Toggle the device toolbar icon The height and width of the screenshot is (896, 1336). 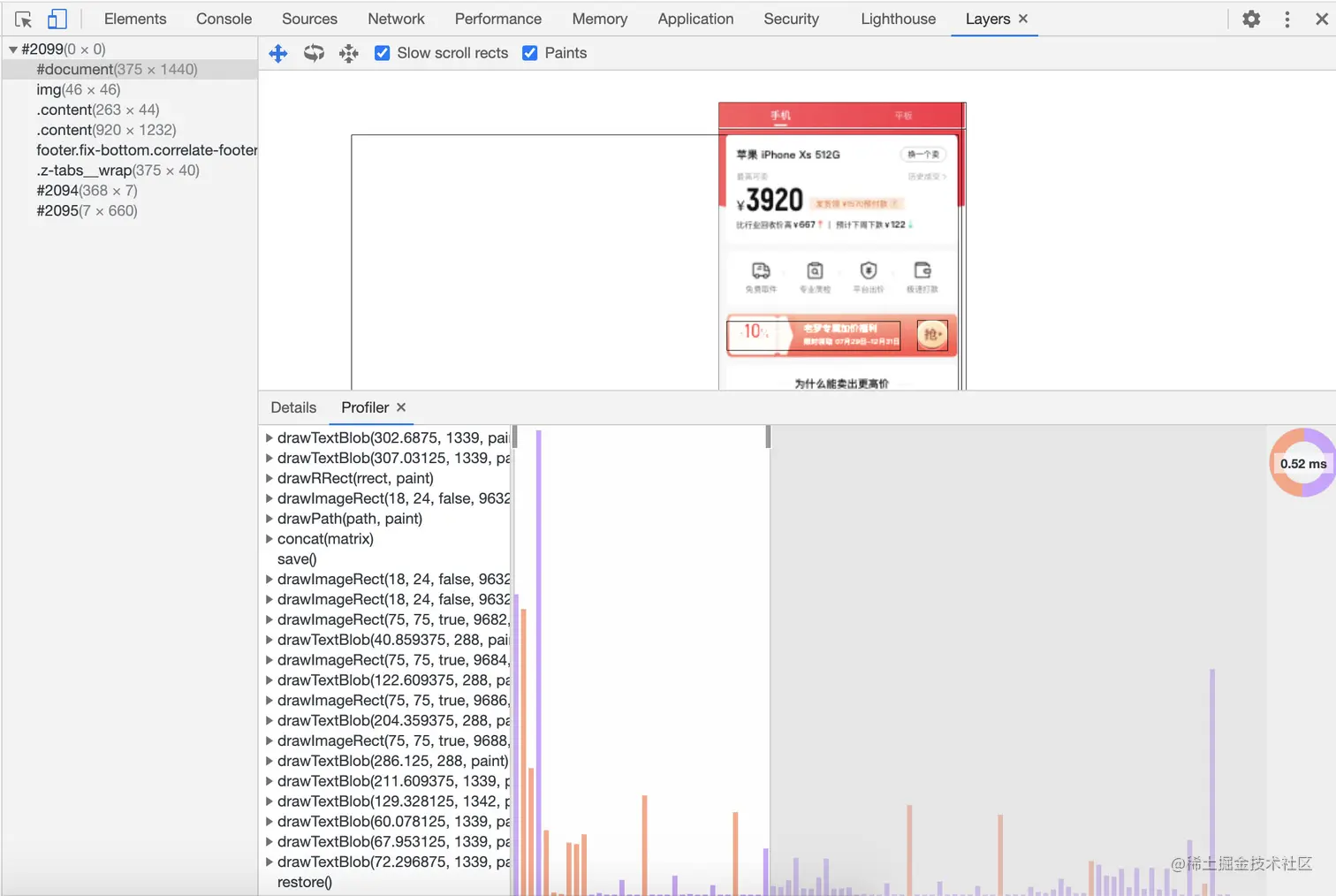(57, 19)
